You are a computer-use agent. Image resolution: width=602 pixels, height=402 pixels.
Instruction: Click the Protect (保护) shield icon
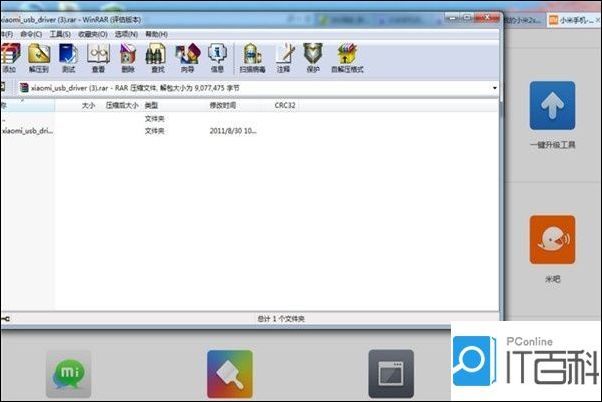[x=313, y=58]
